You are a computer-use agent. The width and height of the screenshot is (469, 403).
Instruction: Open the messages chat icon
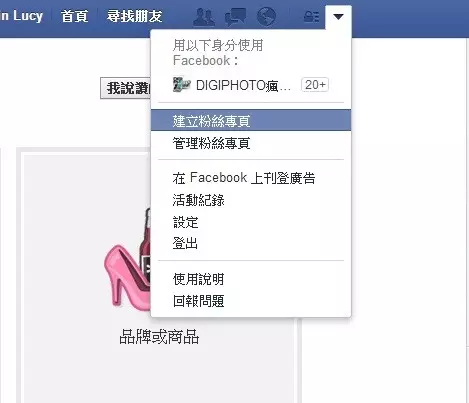pos(235,17)
